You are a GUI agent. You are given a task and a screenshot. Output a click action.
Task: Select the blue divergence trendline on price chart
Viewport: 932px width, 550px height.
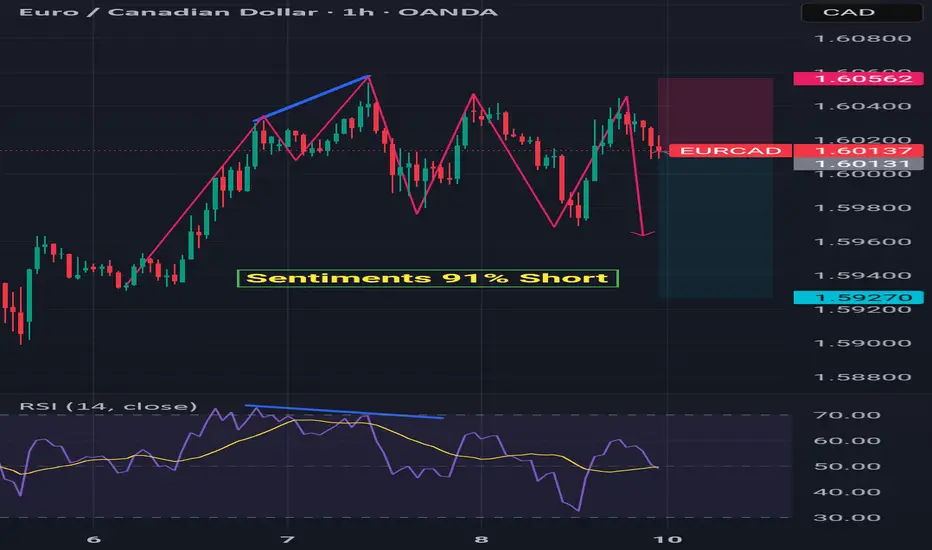pos(311,98)
